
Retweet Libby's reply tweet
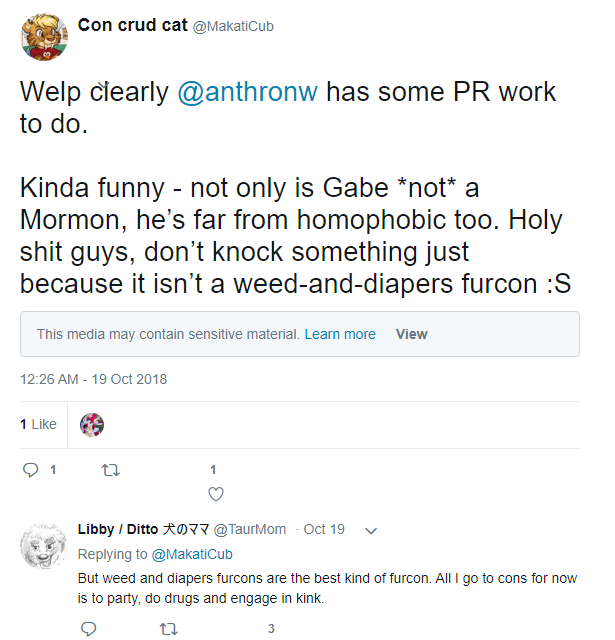169,629
